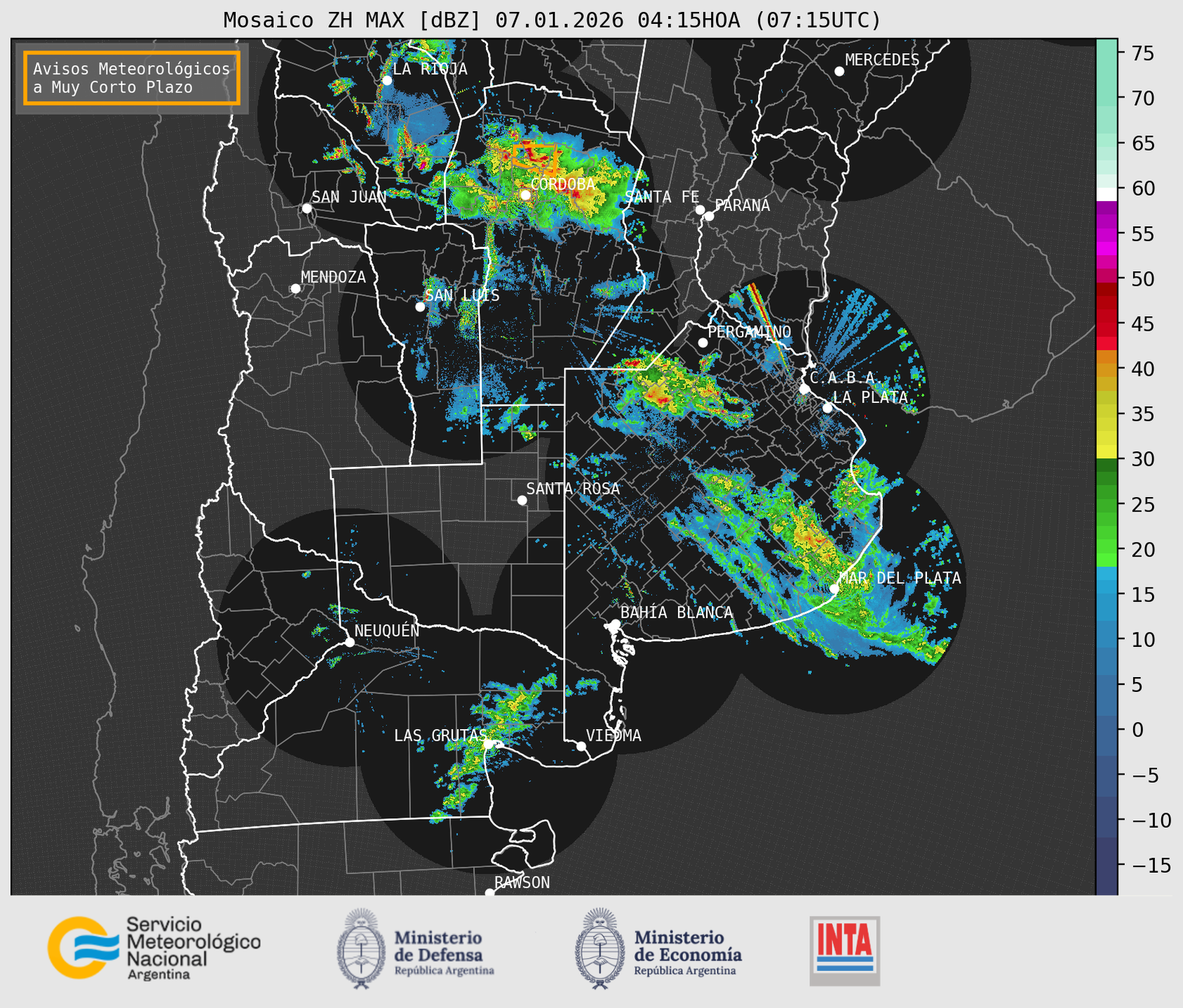Click the Ministerio de Economía emblem
This screenshot has height=1008, width=1183.
pyautogui.click(x=600, y=948)
